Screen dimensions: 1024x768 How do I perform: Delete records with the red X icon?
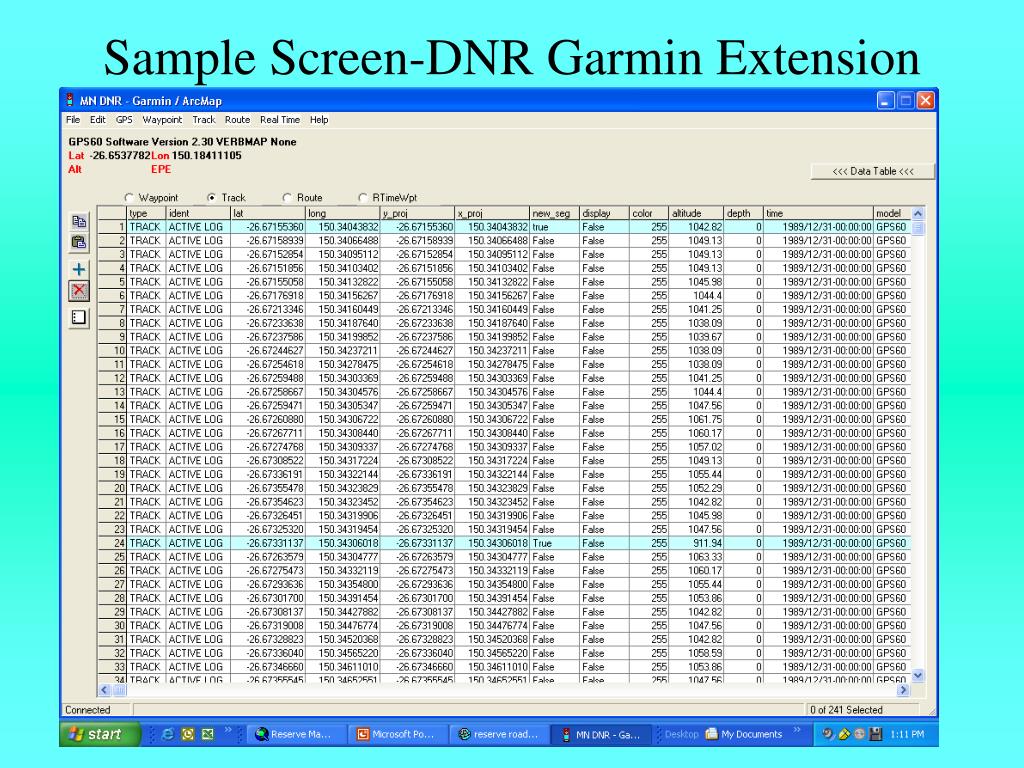tap(79, 291)
